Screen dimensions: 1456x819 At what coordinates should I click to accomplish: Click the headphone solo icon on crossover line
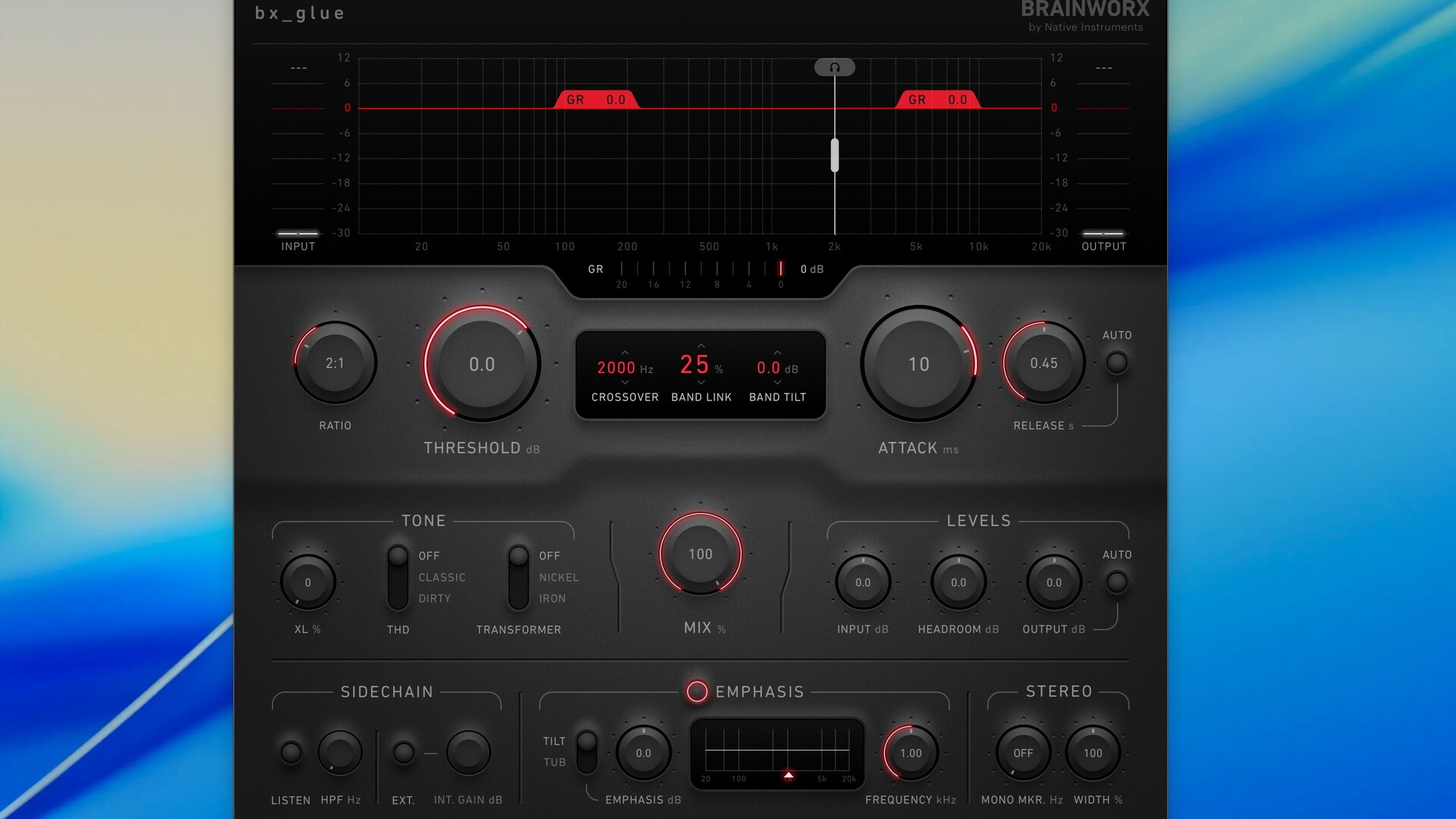point(834,67)
